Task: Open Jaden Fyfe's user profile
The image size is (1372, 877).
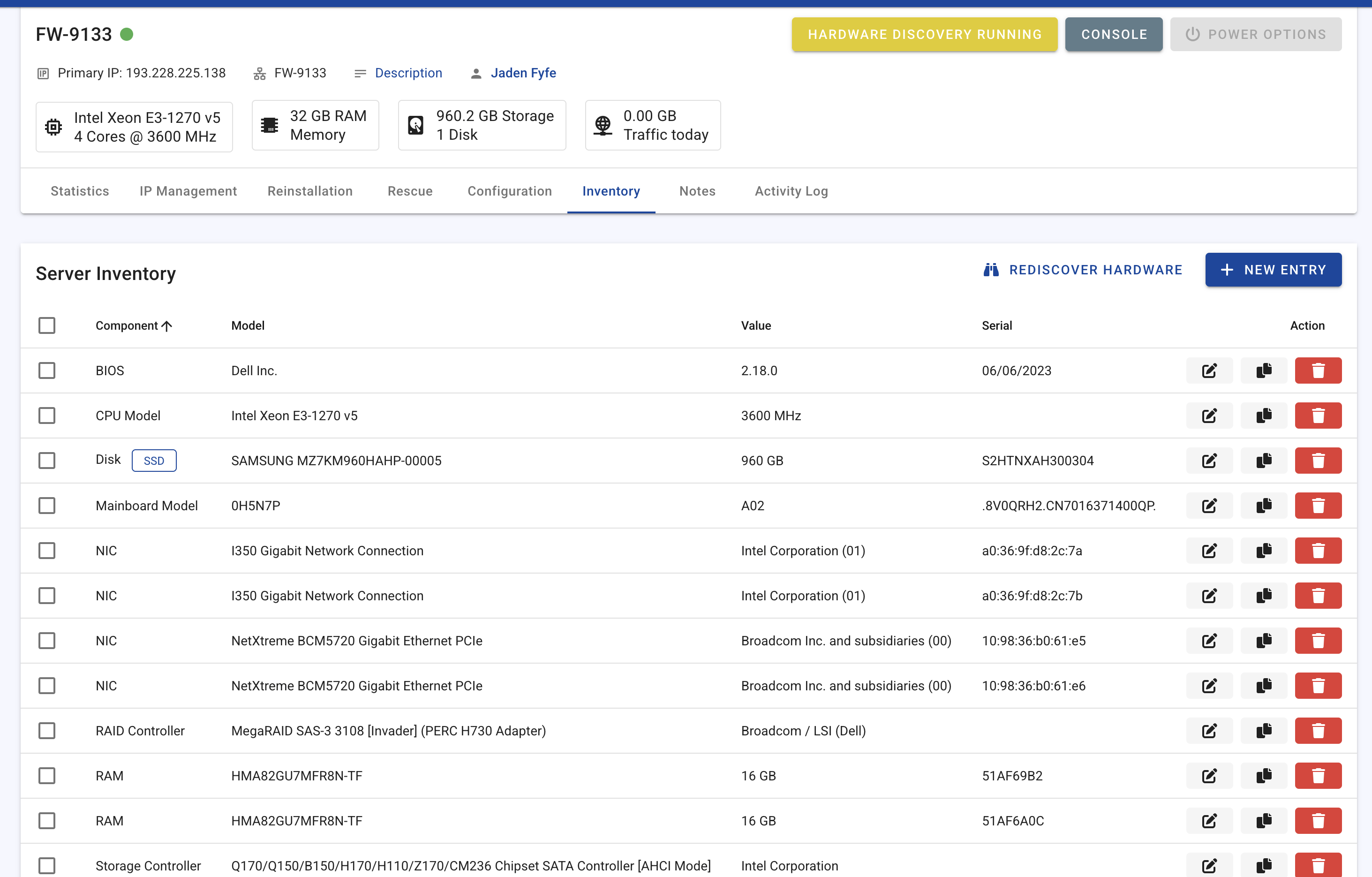Action: point(523,73)
